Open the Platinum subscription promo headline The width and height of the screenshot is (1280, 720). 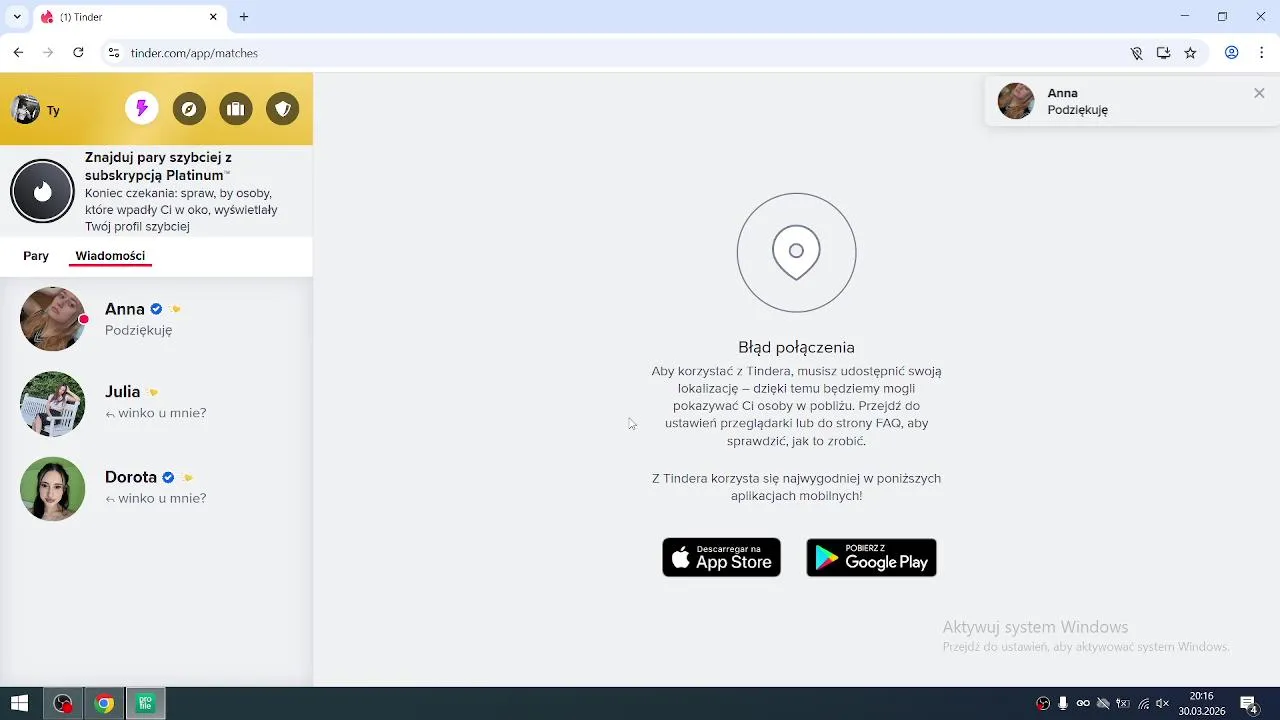[158, 166]
